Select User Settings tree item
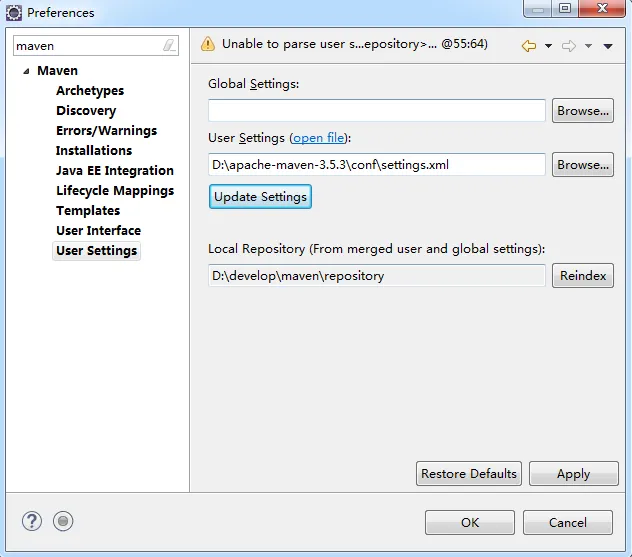632x557 pixels. 97,251
